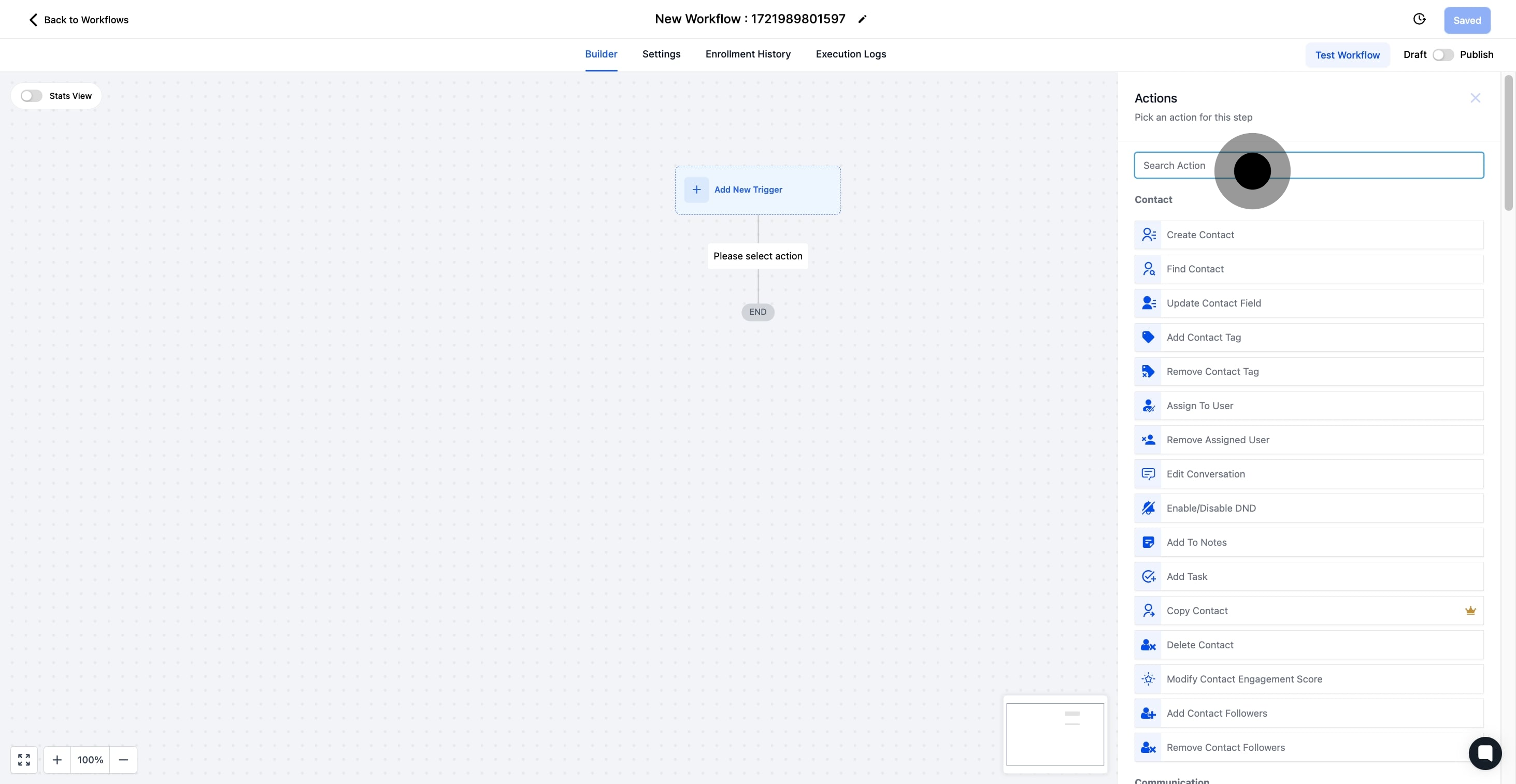Click the Actions panel scrollbar

point(1508,142)
